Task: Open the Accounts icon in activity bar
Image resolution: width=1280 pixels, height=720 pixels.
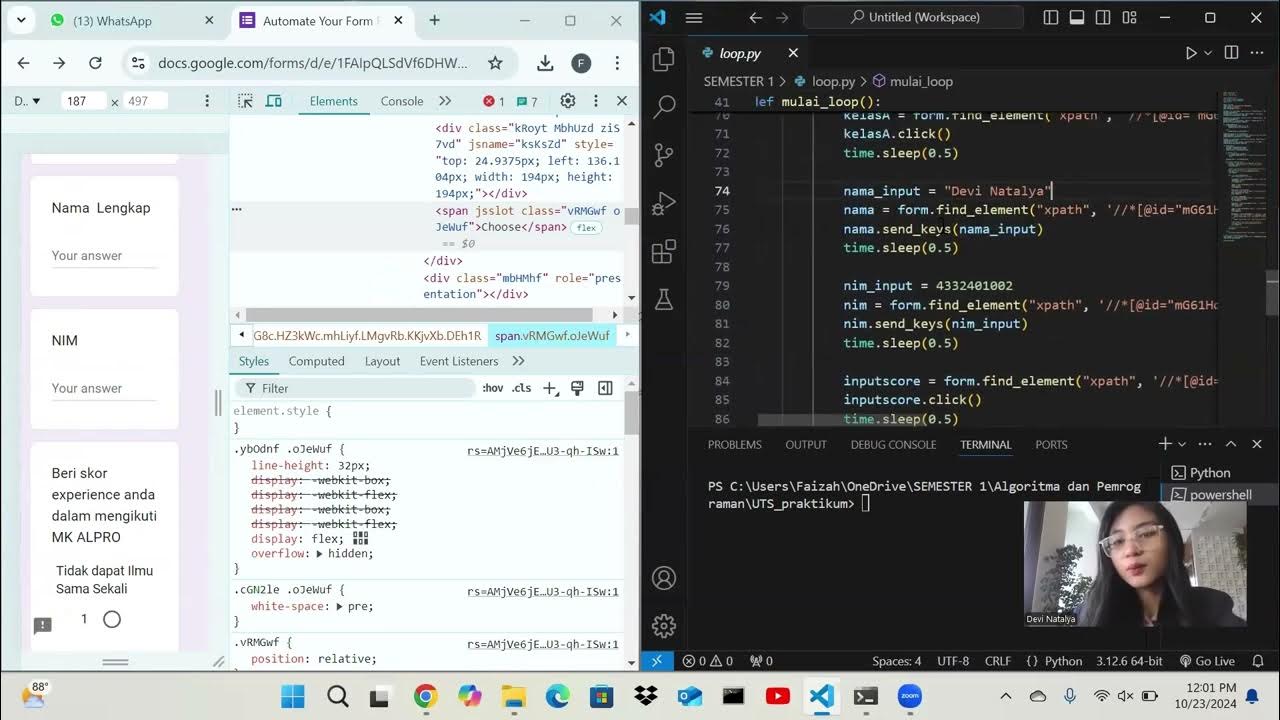Action: (x=664, y=578)
